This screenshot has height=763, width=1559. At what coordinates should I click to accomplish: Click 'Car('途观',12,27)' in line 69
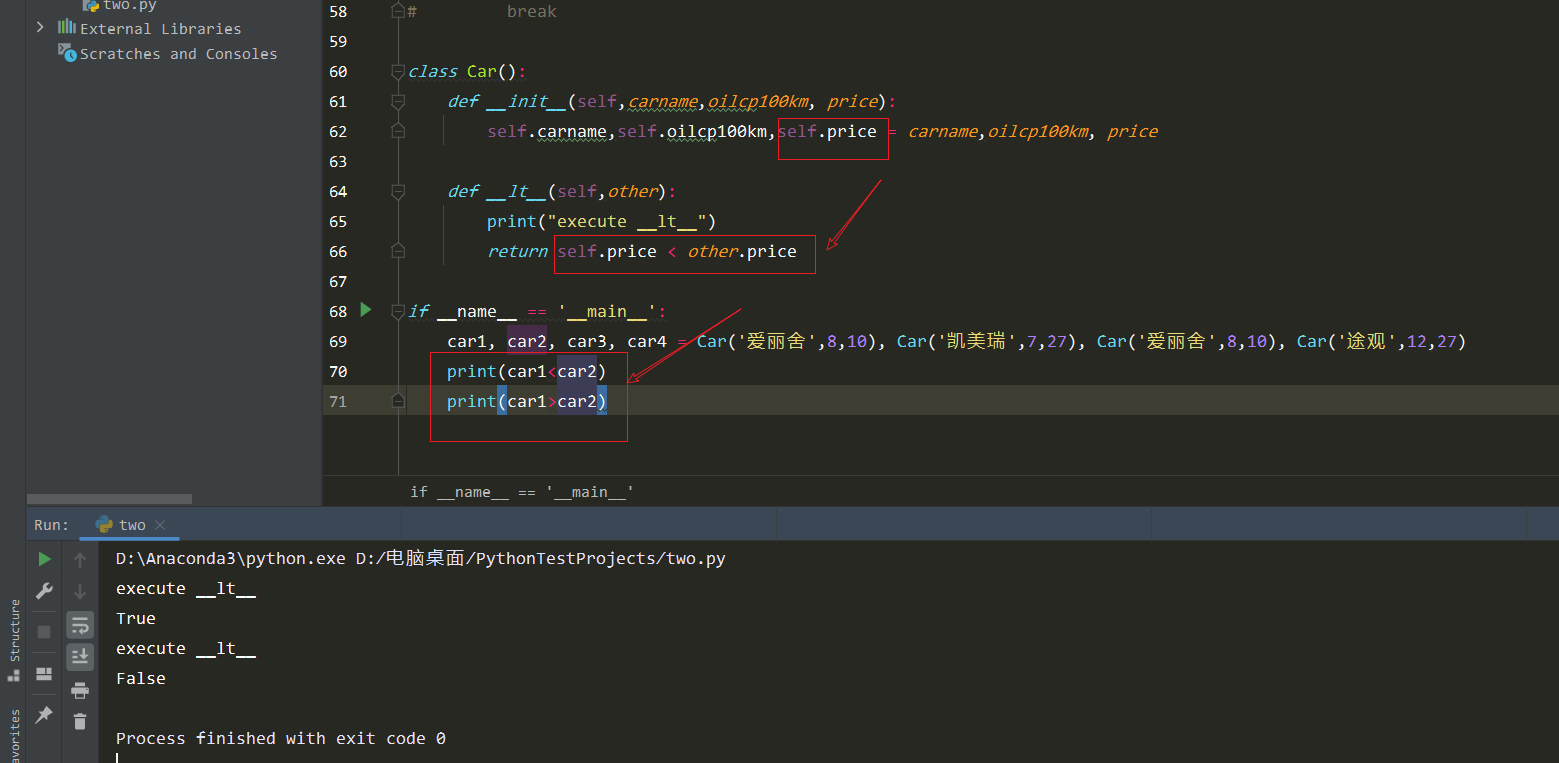coord(1381,341)
